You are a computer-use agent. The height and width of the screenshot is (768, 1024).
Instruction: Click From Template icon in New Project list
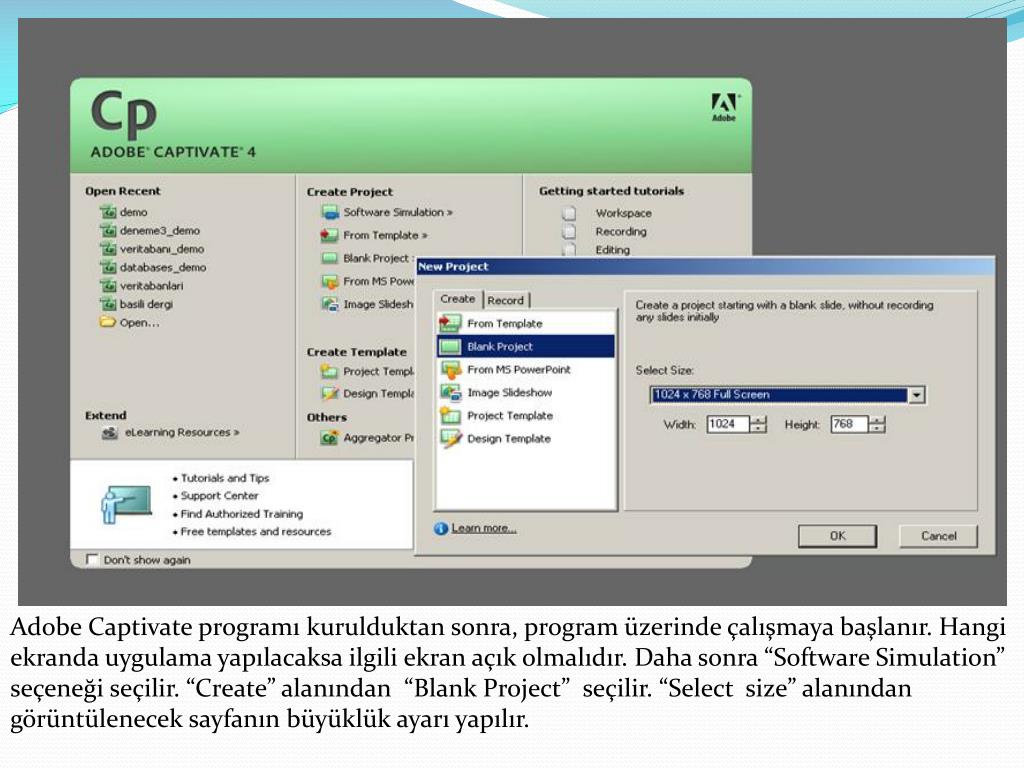[450, 323]
